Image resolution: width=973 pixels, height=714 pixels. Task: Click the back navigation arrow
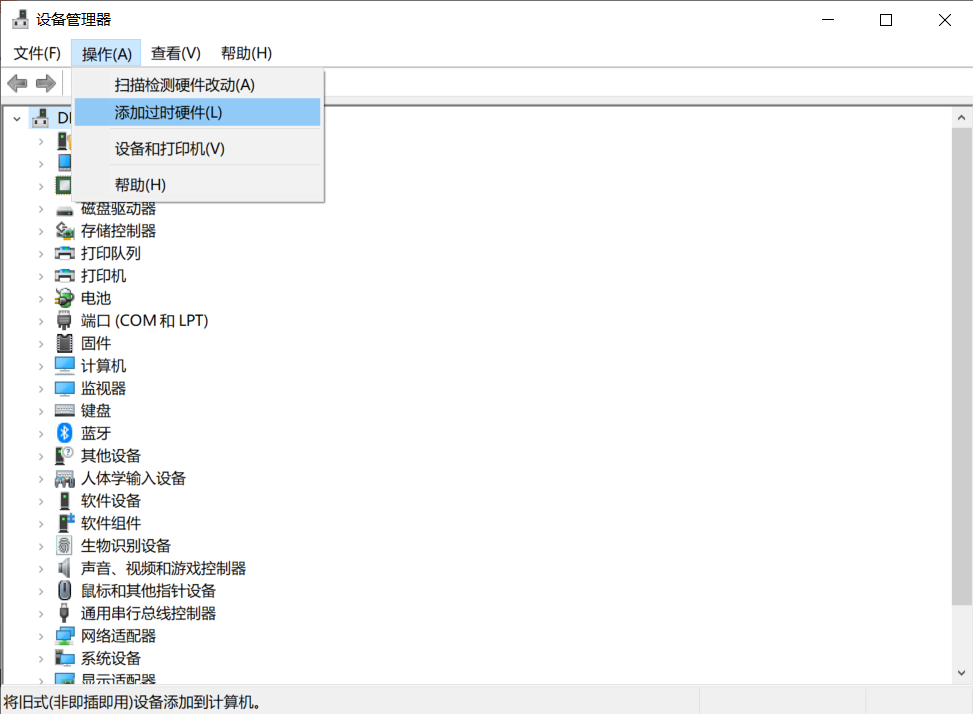[17, 83]
